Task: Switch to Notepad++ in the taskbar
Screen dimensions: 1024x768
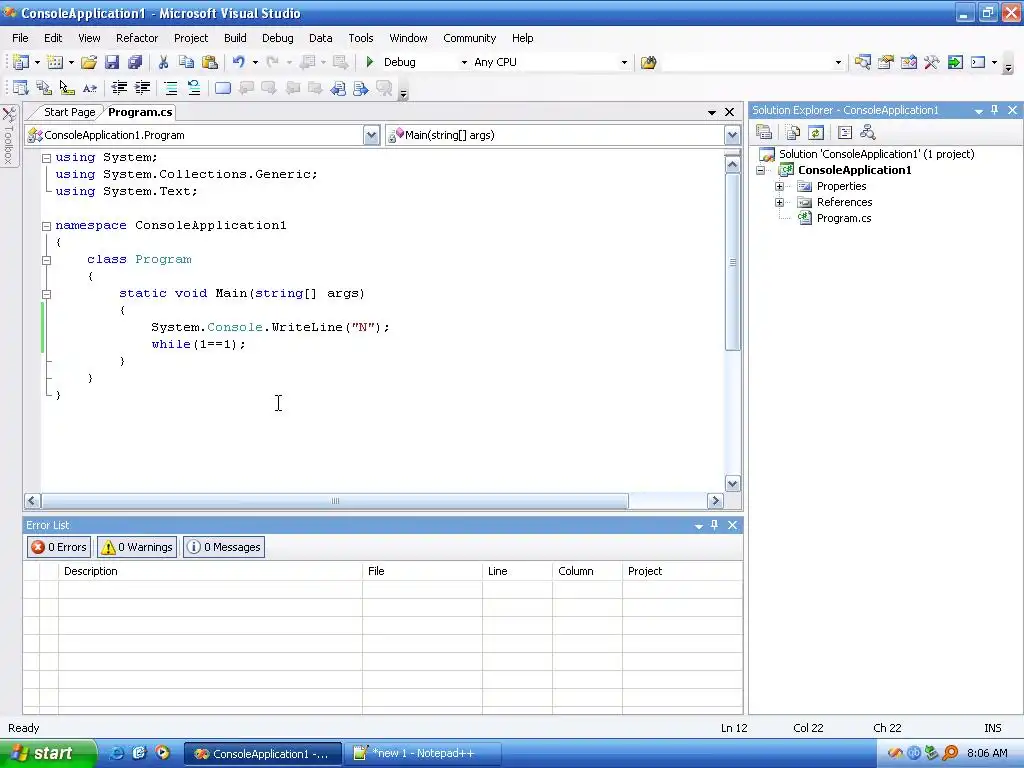Action: point(423,753)
